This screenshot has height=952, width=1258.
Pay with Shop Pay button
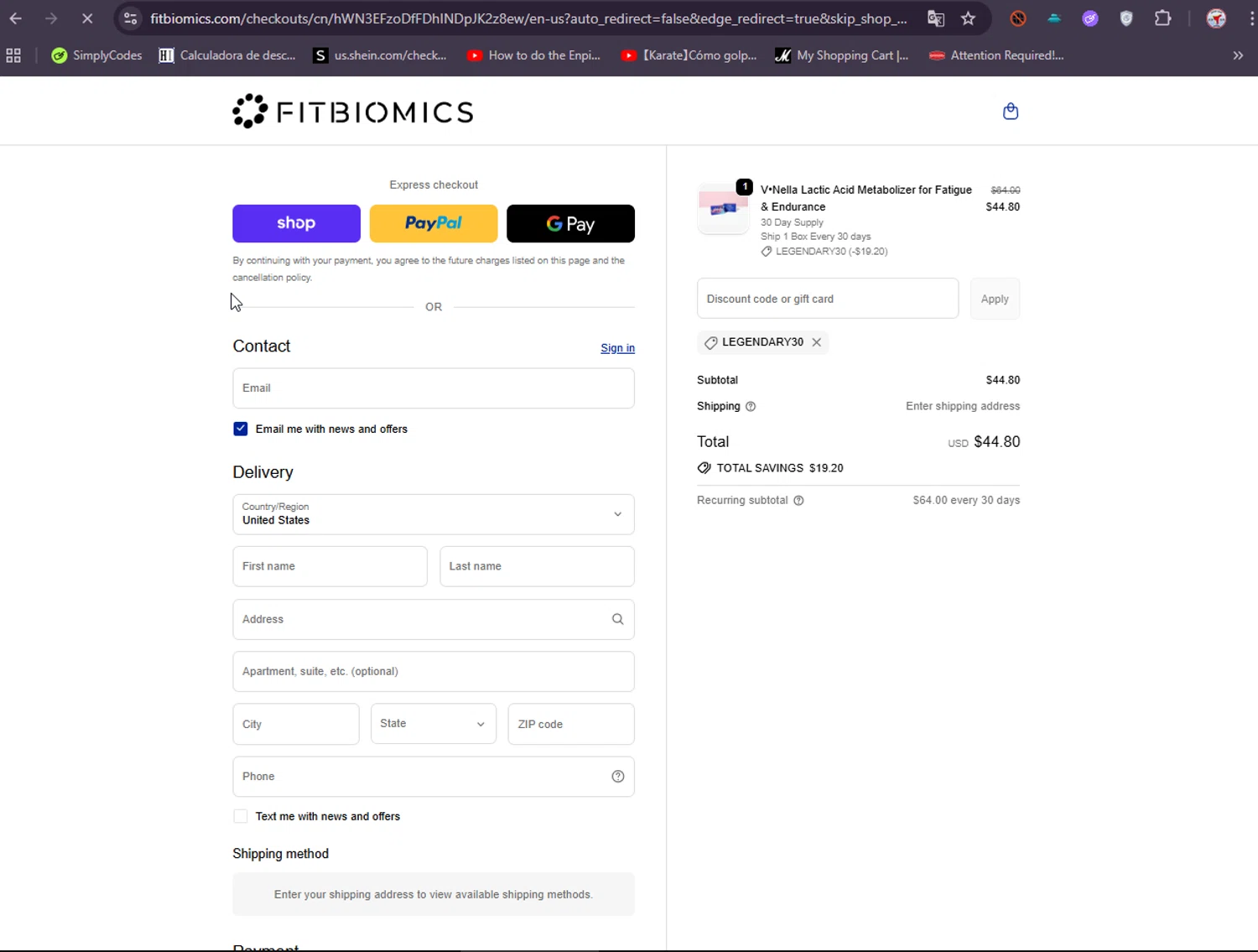[296, 223]
